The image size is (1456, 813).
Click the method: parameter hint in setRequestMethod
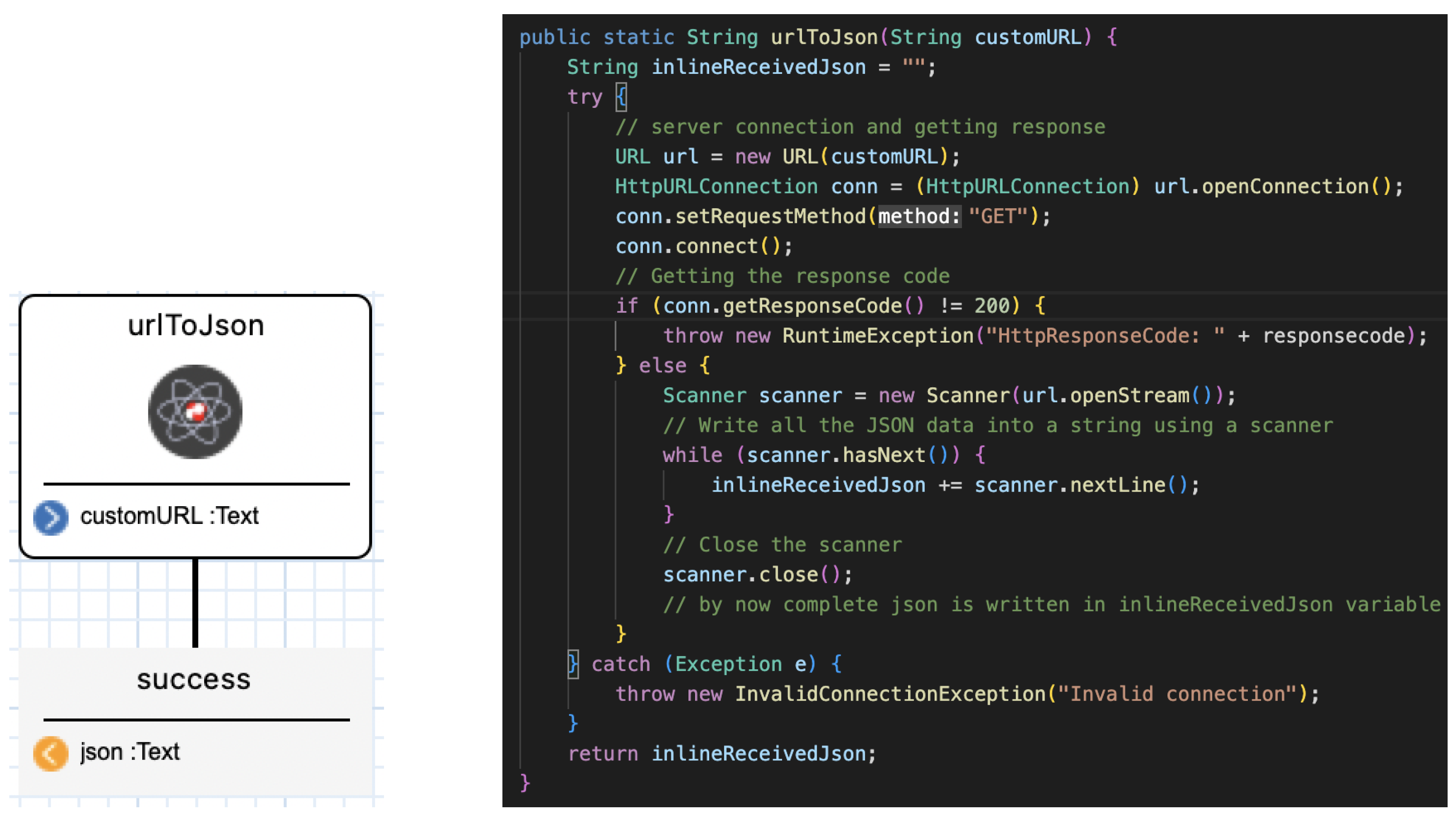pyautogui.click(x=919, y=217)
